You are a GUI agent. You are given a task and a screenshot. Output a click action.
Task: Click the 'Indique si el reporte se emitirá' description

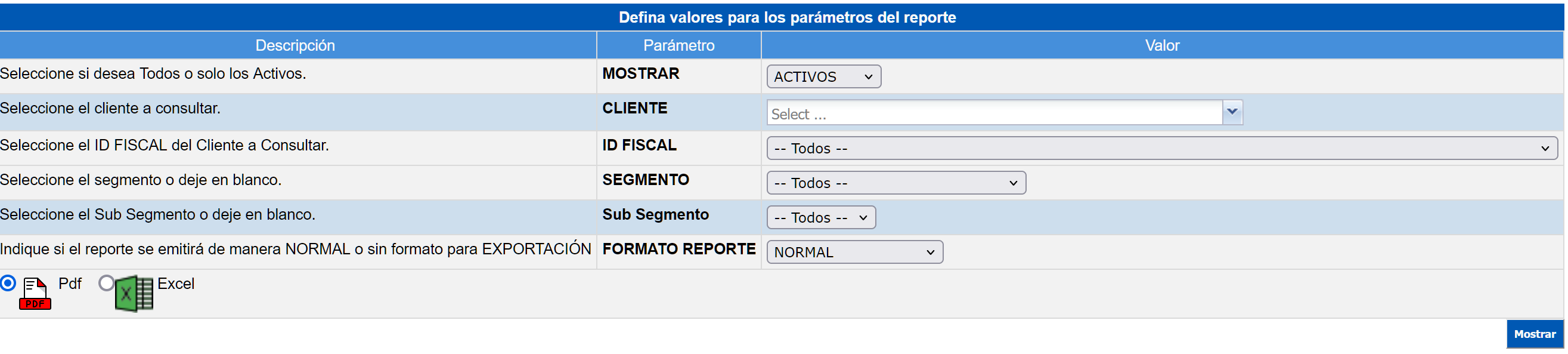(296, 249)
